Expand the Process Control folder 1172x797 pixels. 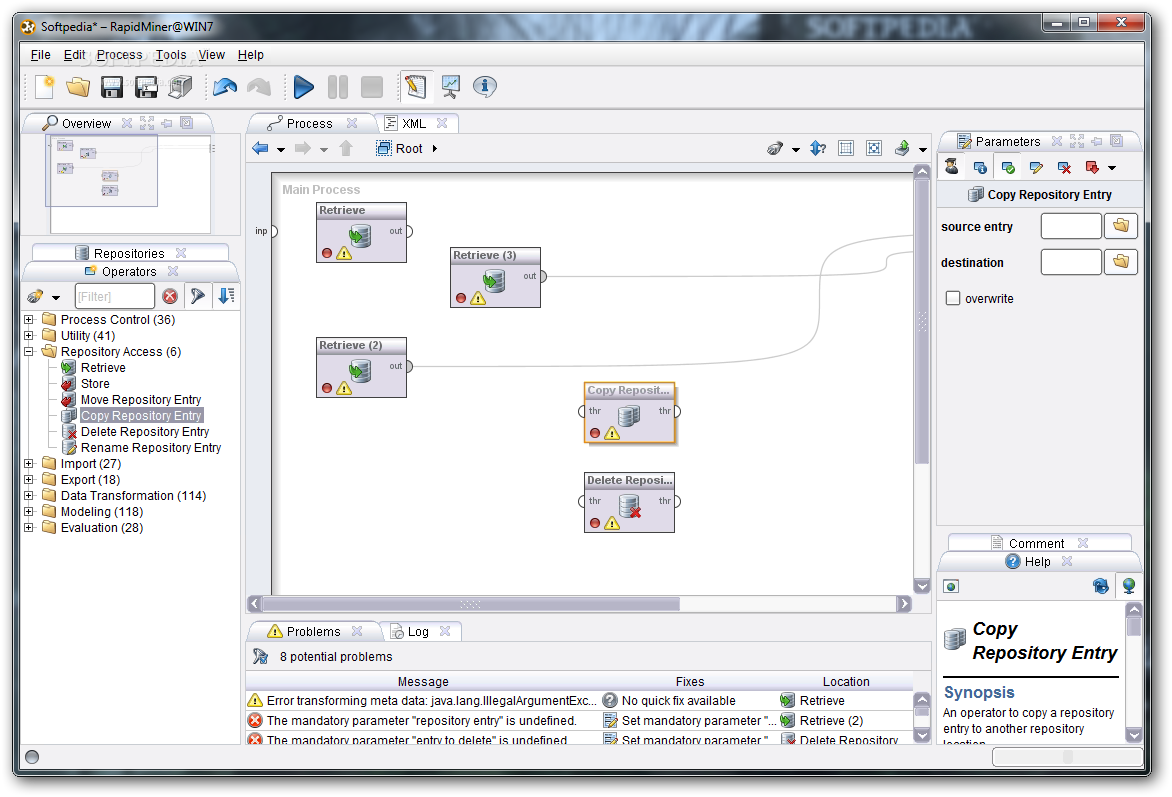click(x=29, y=319)
